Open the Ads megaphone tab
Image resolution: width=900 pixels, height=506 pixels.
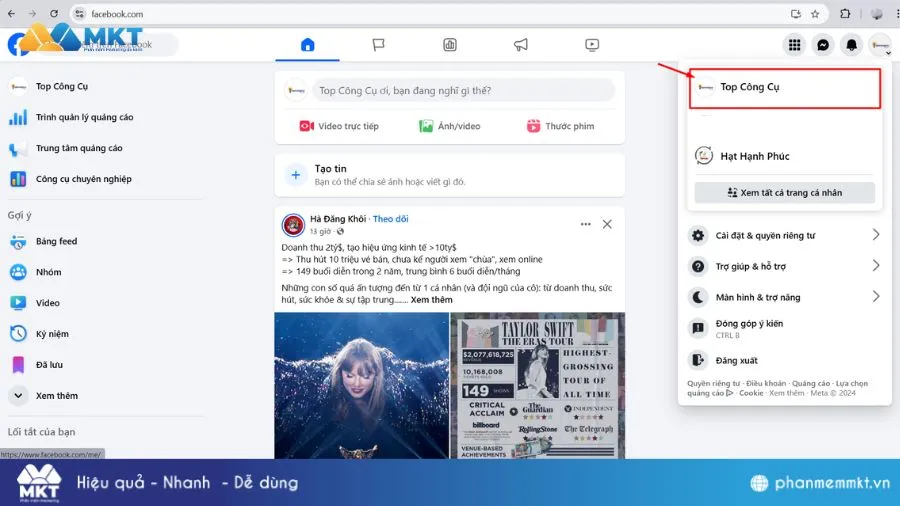pos(521,45)
